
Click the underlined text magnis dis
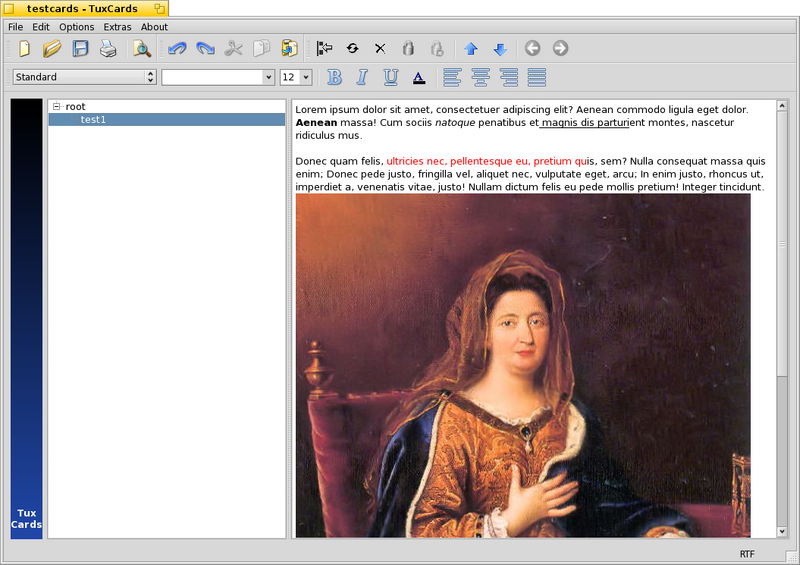568,122
